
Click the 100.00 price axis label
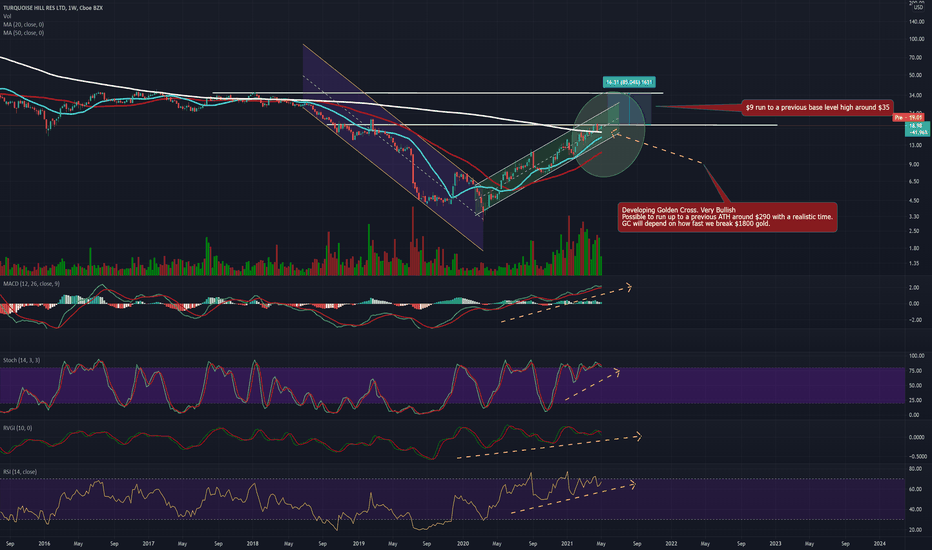pos(916,39)
